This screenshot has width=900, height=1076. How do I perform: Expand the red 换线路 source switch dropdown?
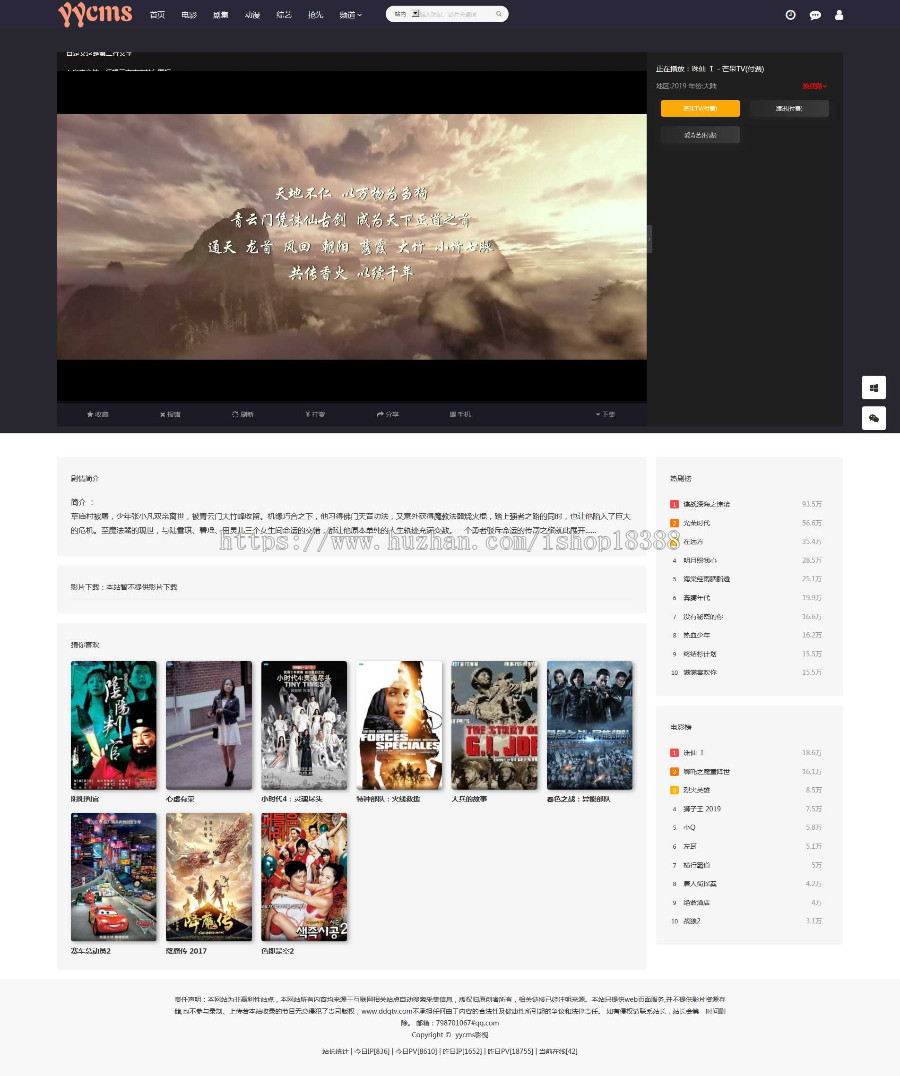click(814, 86)
